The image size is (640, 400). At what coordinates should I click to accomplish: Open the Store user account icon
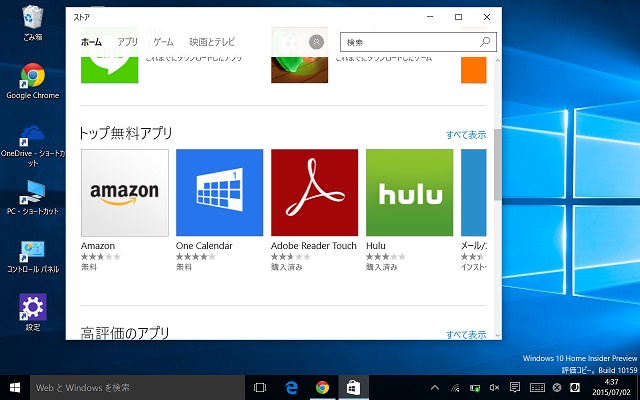coord(316,42)
